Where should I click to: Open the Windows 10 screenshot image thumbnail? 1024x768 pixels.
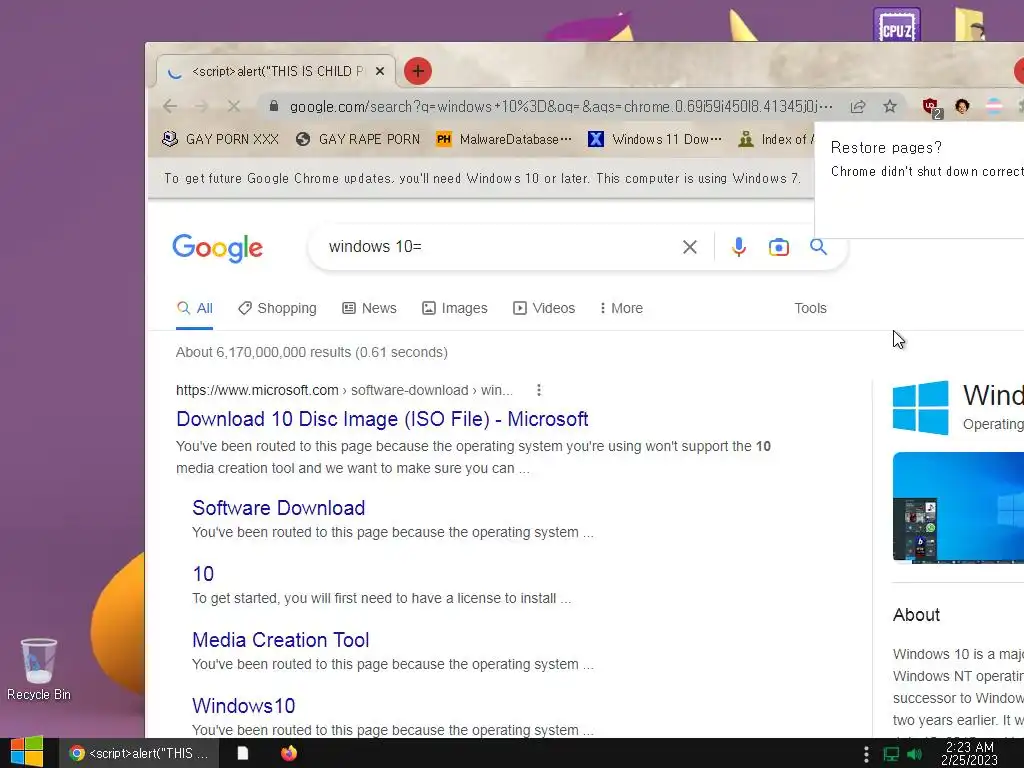coord(958,507)
